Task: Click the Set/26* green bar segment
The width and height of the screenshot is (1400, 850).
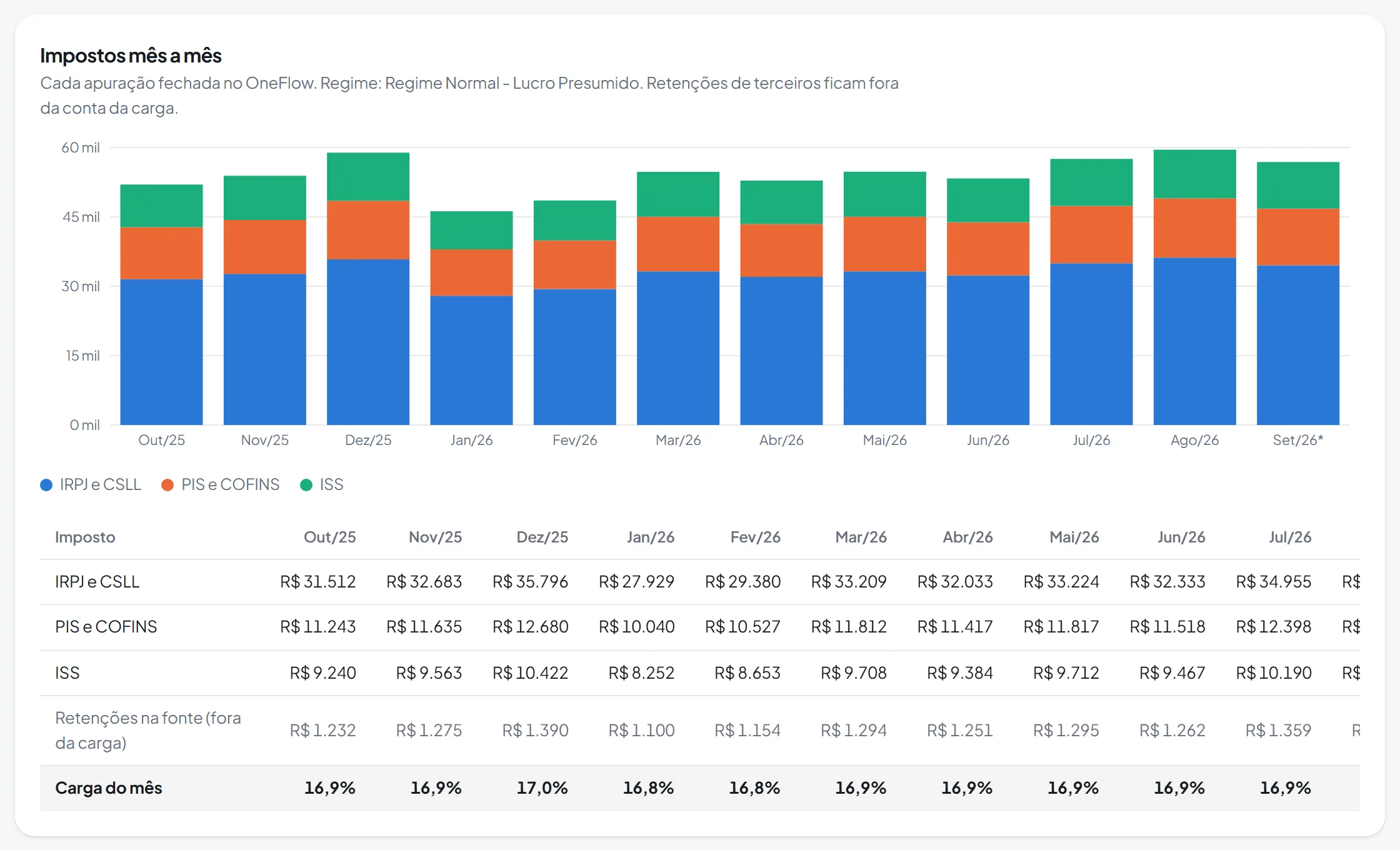Action: click(x=1297, y=186)
